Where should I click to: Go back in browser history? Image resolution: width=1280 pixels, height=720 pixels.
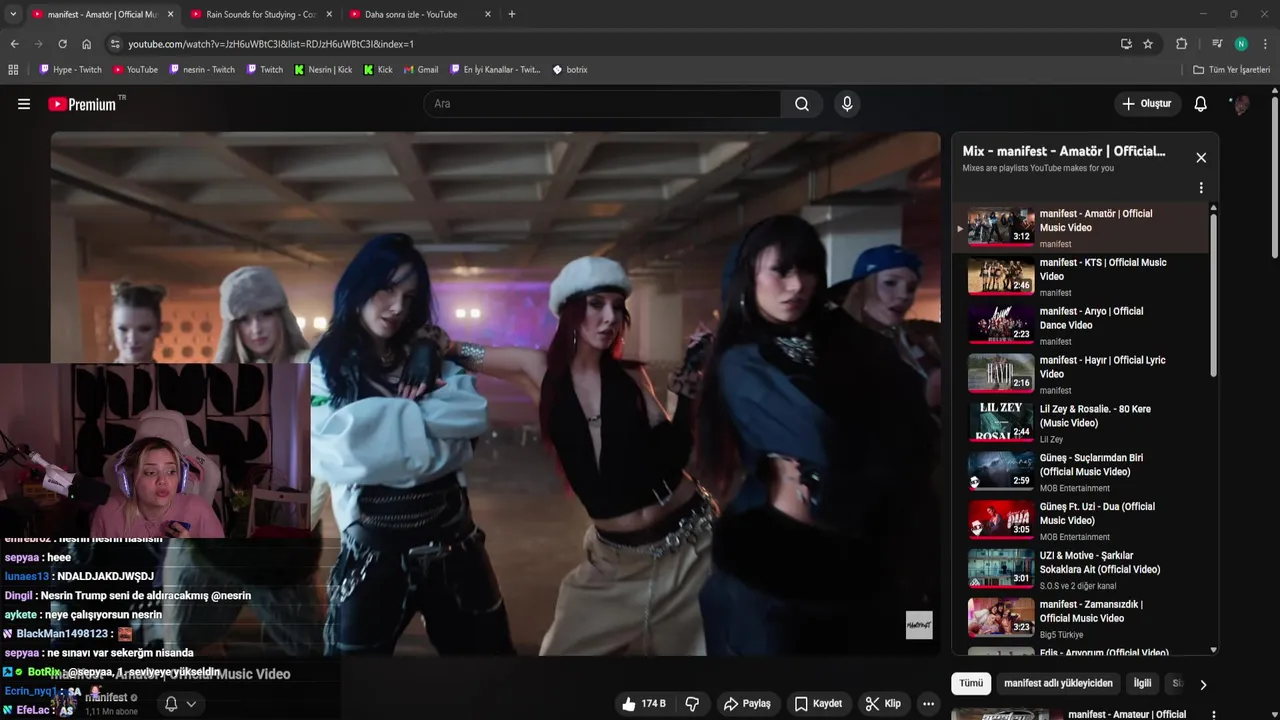tap(14, 44)
